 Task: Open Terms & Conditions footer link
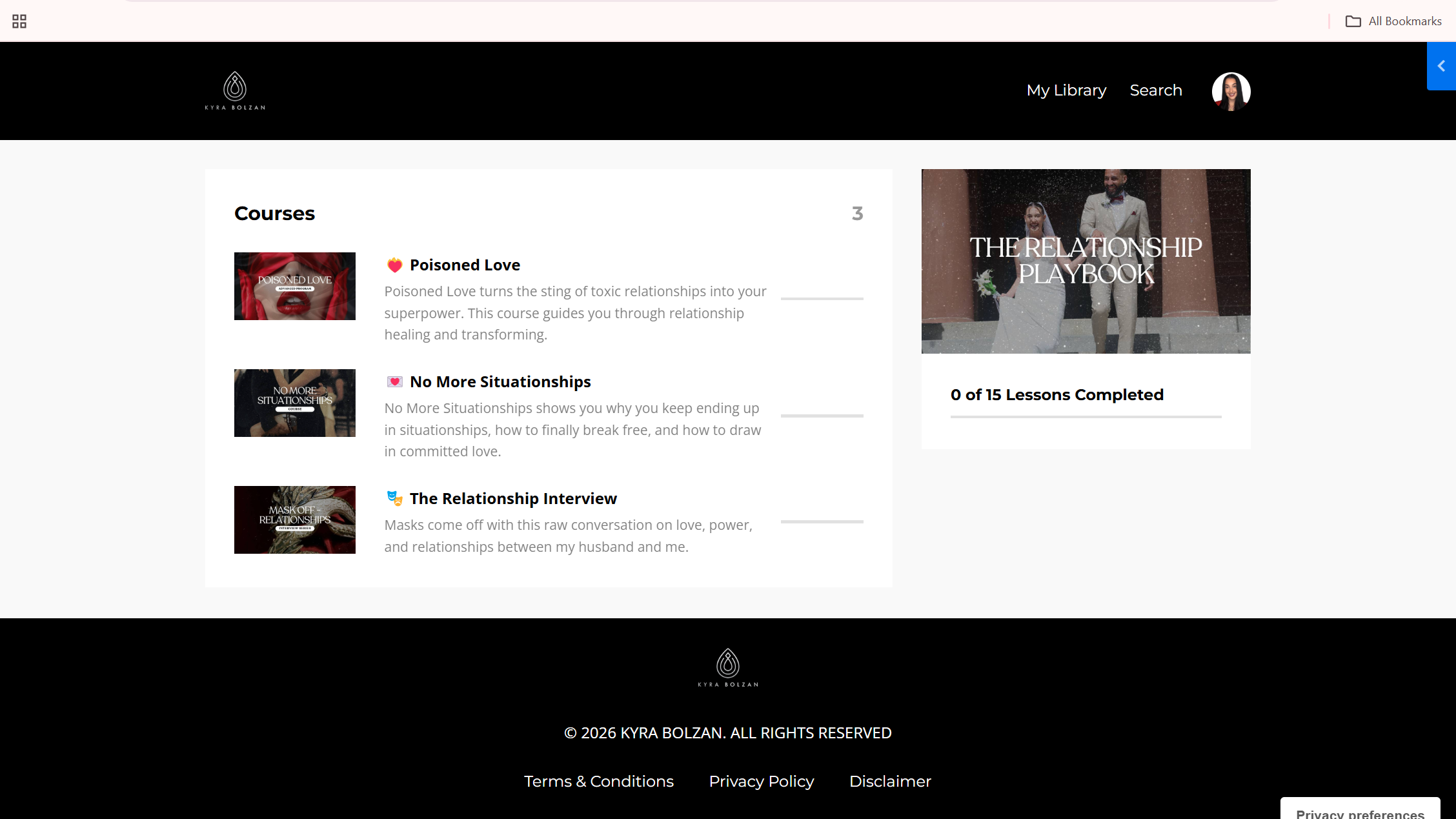(x=598, y=782)
